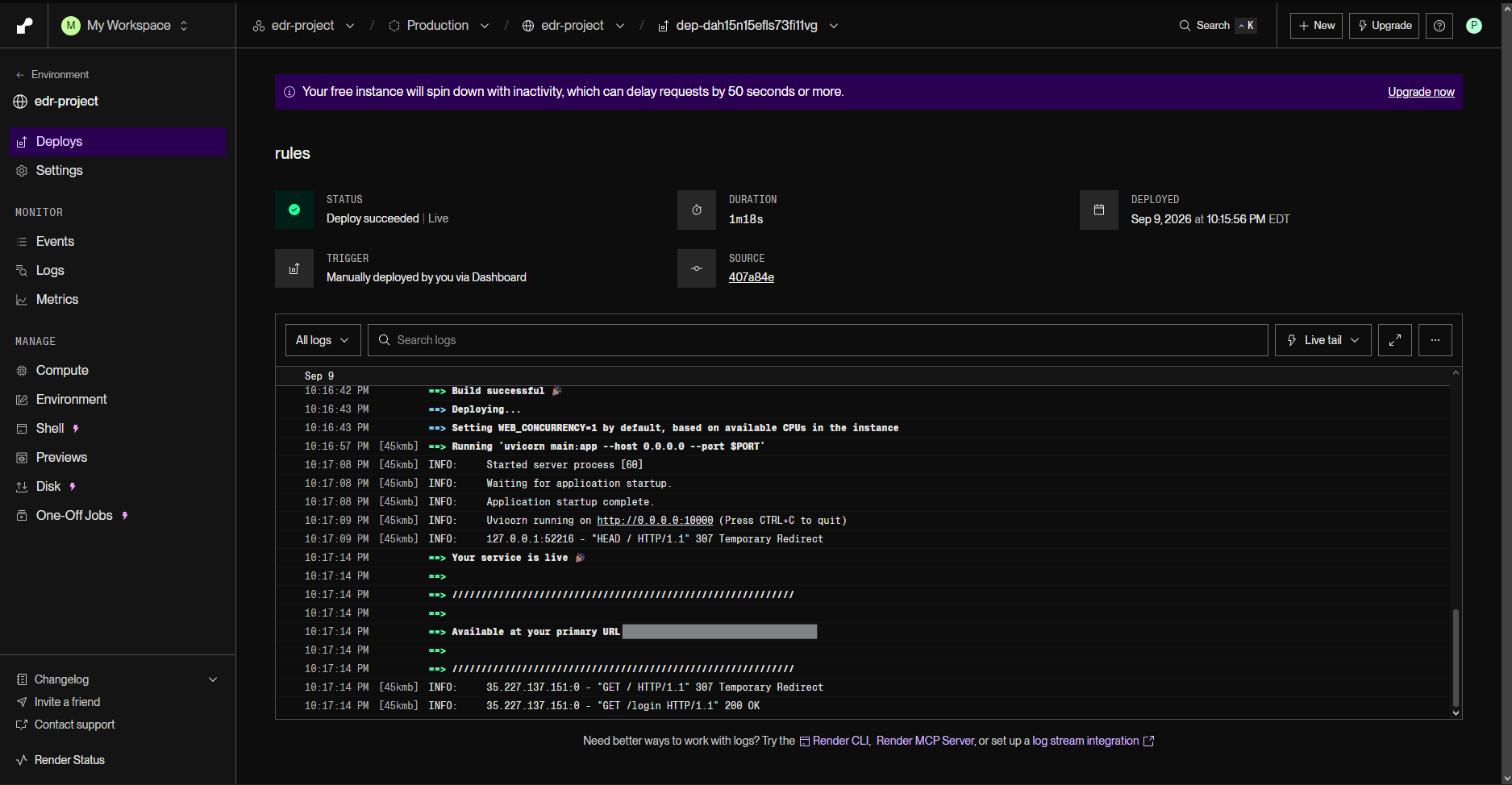Click the Changelog icon

point(22,679)
